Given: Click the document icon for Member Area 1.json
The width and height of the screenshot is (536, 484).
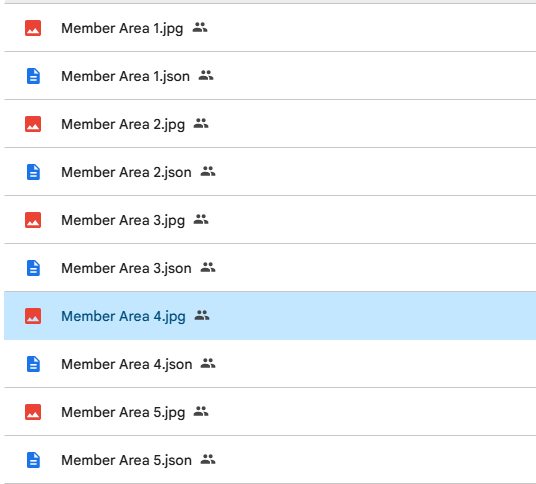Looking at the screenshot, I should click(x=33, y=76).
